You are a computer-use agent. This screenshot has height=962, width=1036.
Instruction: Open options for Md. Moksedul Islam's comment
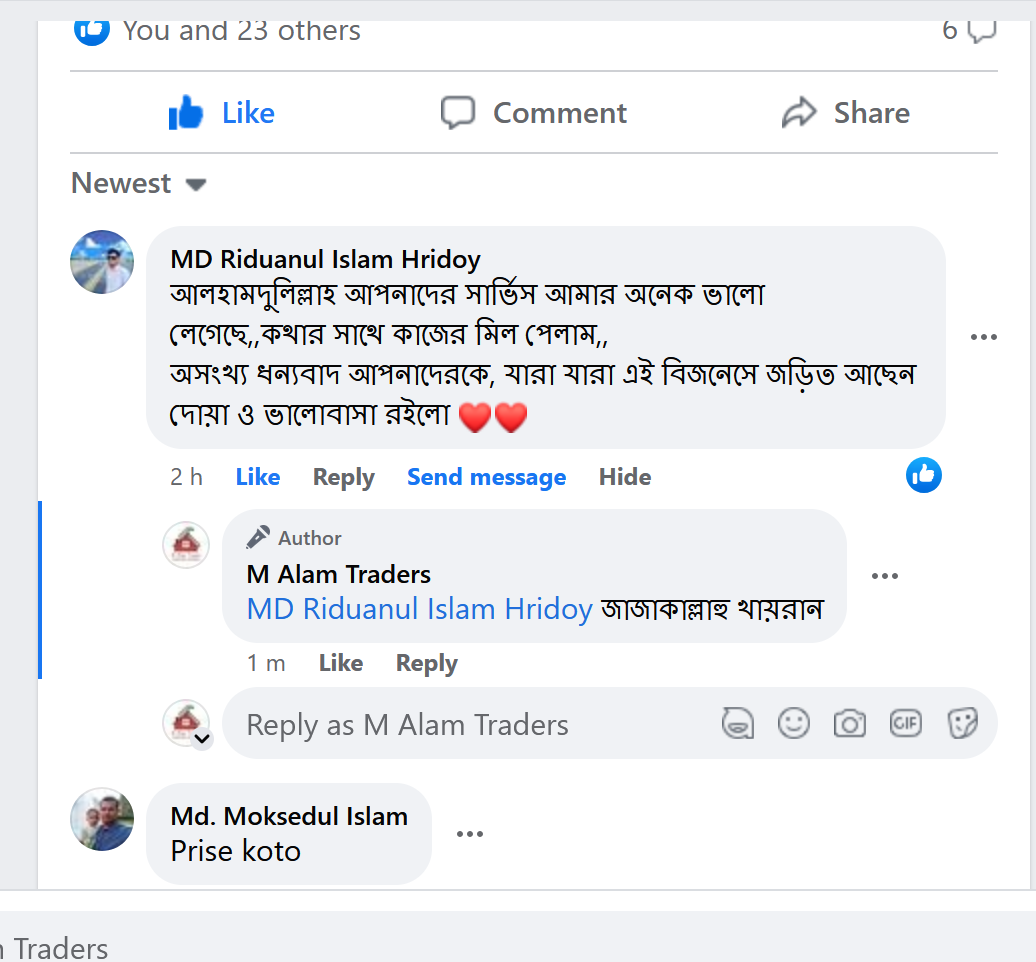tap(470, 834)
